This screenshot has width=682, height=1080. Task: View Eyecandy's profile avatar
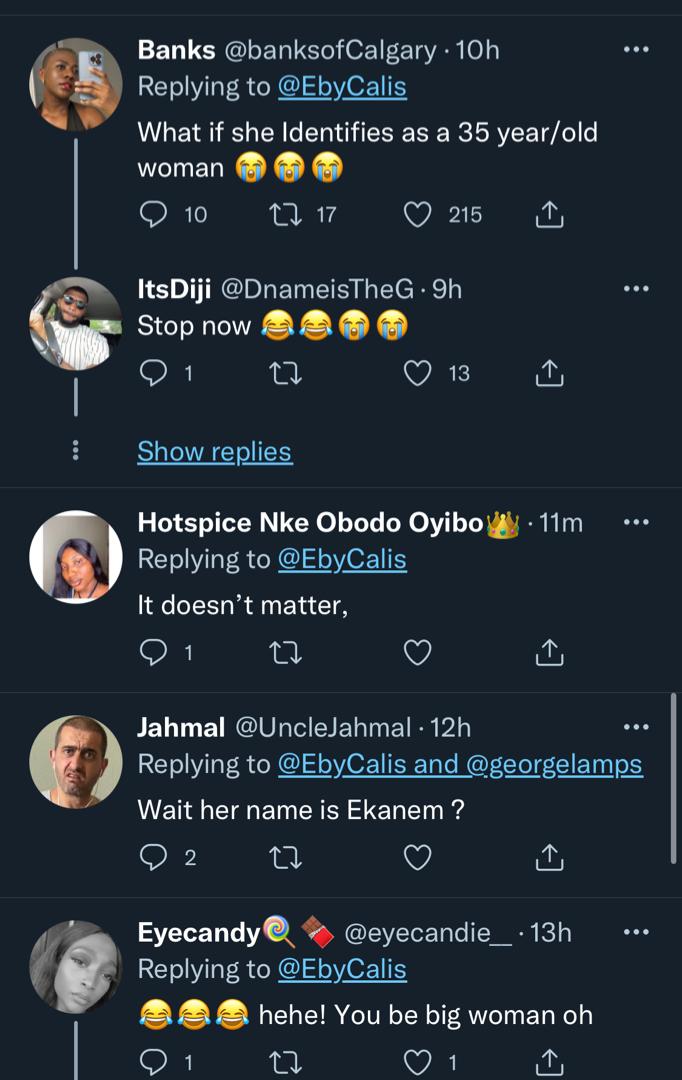coord(76,966)
